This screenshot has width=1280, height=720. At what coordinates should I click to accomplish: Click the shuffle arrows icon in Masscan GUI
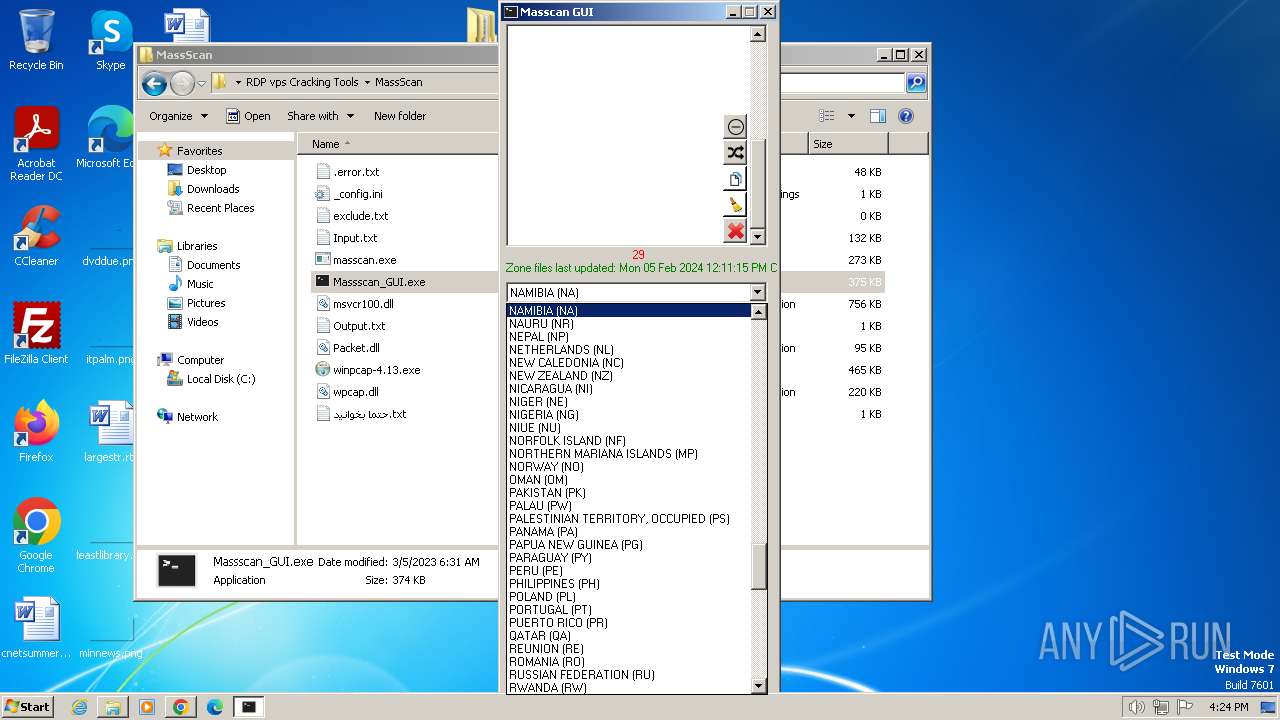tap(736, 153)
